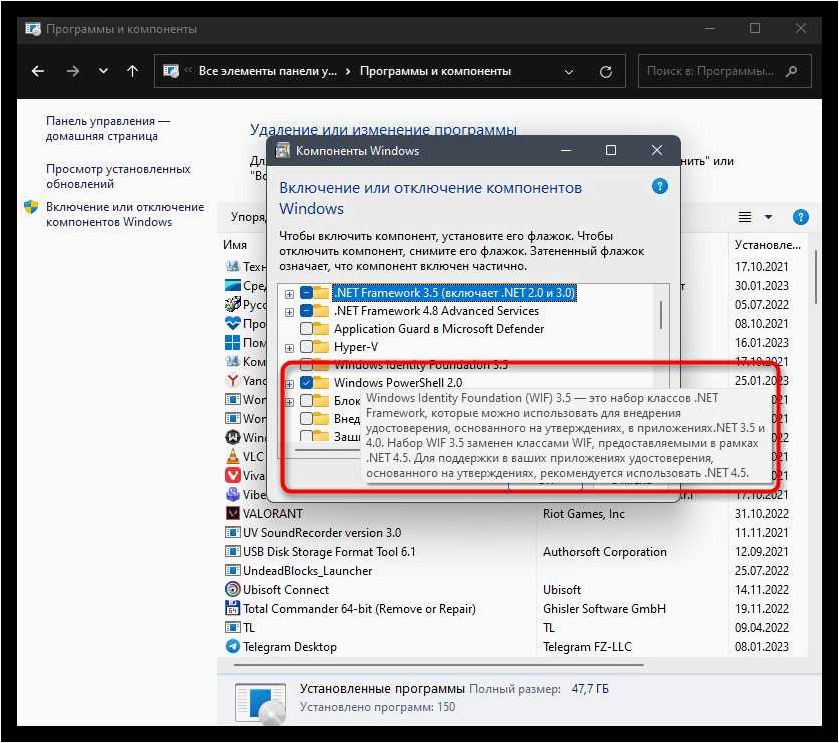Click shield icon beside Windows components link
Image resolution: width=839 pixels, height=743 pixels.
click(31, 207)
